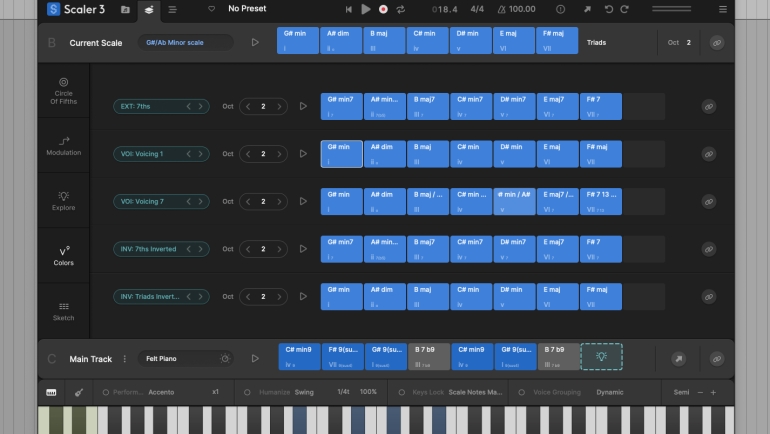The image size is (770, 434).
Task: Select the stacked layers view tab
Action: coord(149,10)
